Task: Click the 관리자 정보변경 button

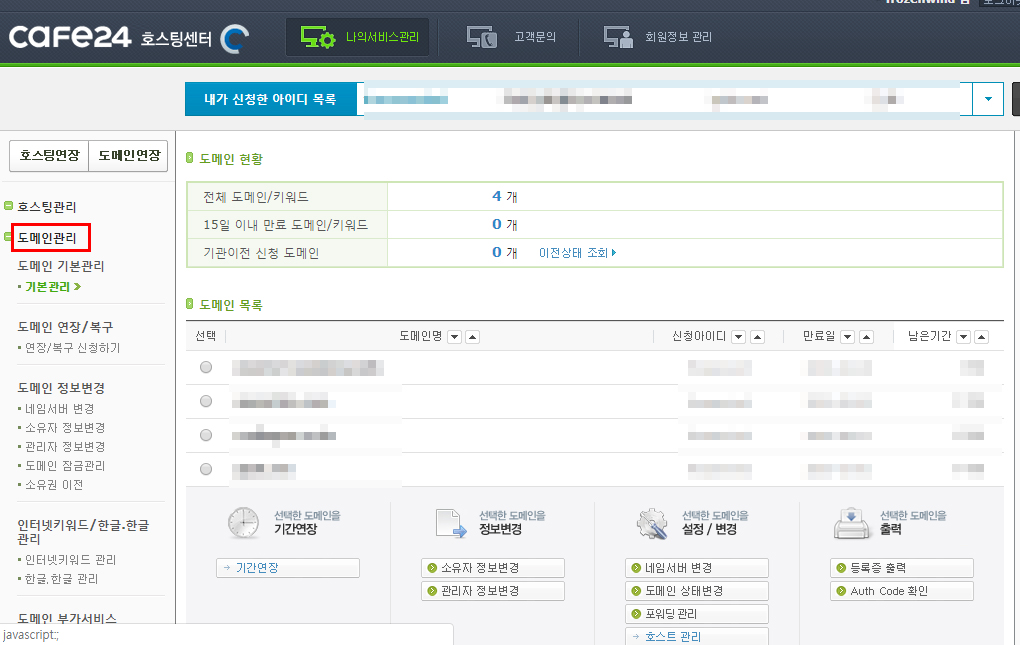Action: coord(492,591)
